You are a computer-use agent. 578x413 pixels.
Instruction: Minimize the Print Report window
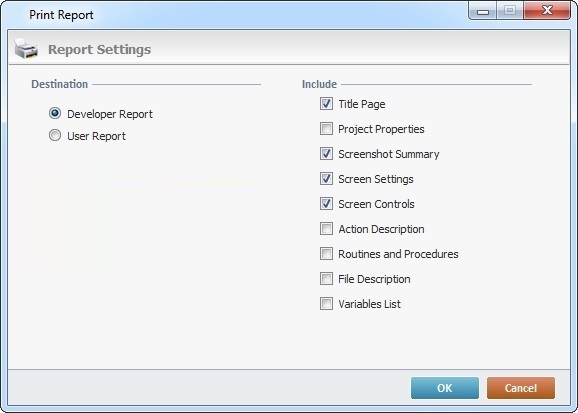[x=483, y=11]
